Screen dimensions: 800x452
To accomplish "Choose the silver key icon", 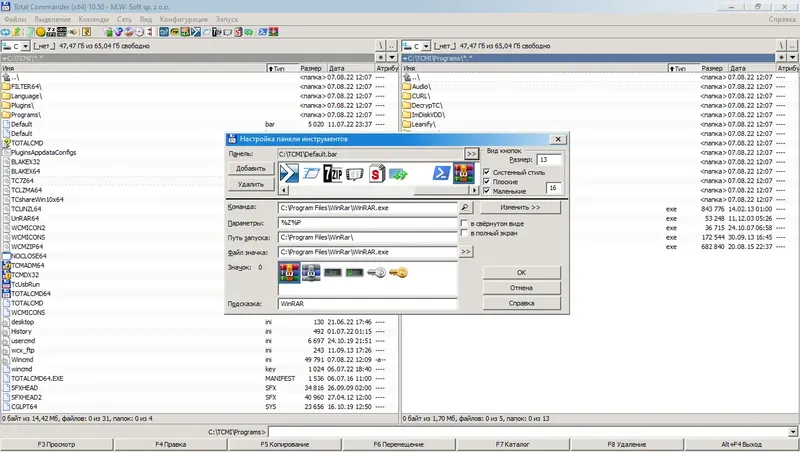I will (x=377, y=273).
